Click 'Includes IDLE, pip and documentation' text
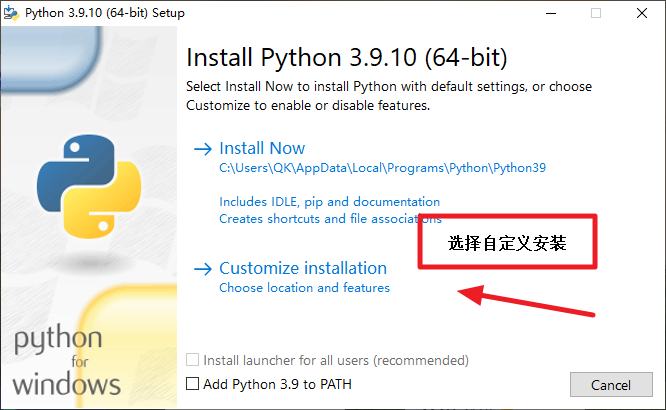Screen dimensions: 666x410 click(x=330, y=202)
